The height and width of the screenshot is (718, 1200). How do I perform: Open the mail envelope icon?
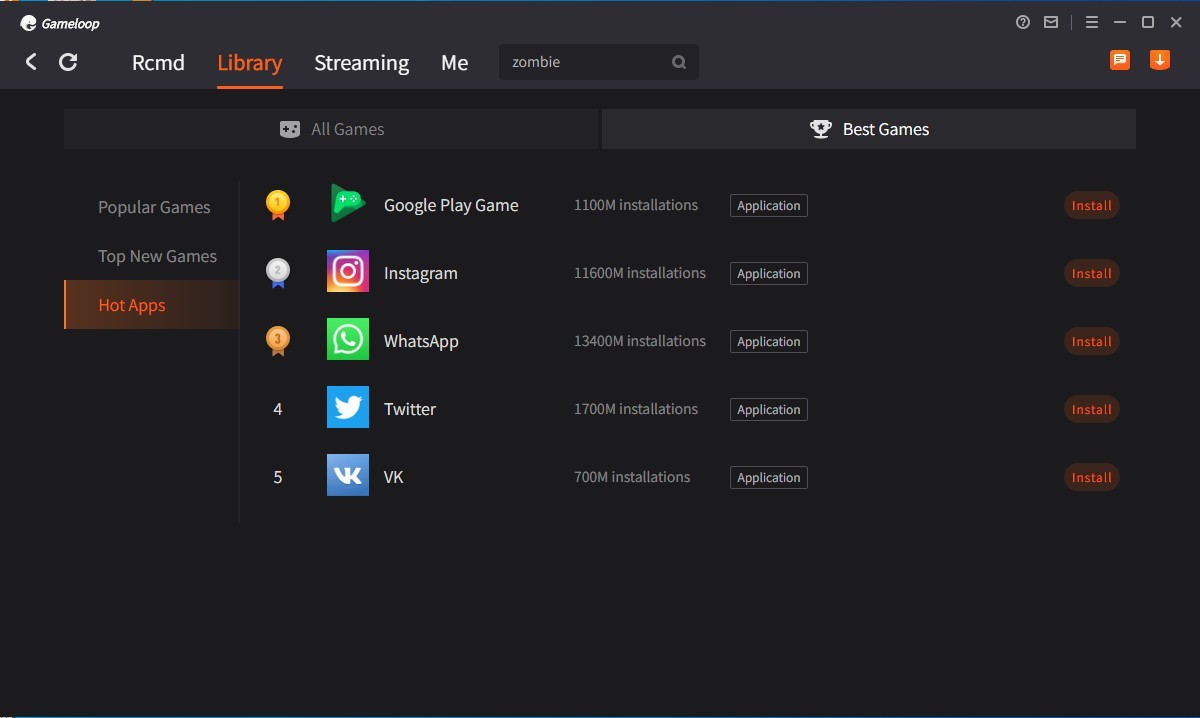point(1051,22)
